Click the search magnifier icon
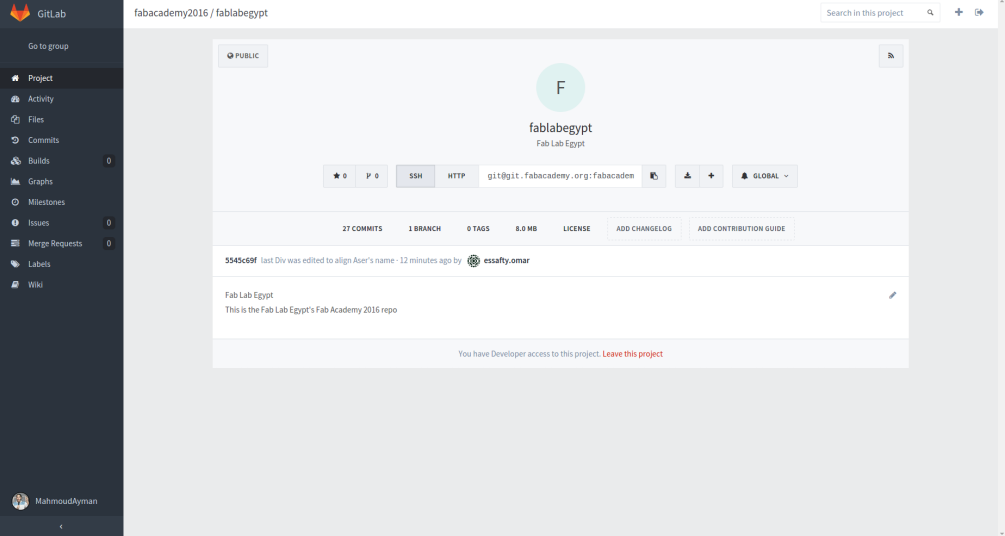The width and height of the screenshot is (1005, 536). click(x=930, y=13)
